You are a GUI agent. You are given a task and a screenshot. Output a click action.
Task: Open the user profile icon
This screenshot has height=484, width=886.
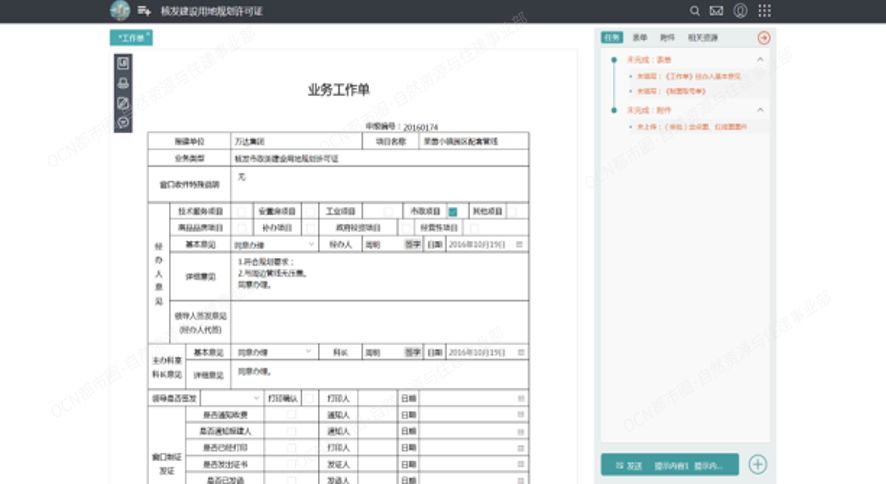[740, 11]
